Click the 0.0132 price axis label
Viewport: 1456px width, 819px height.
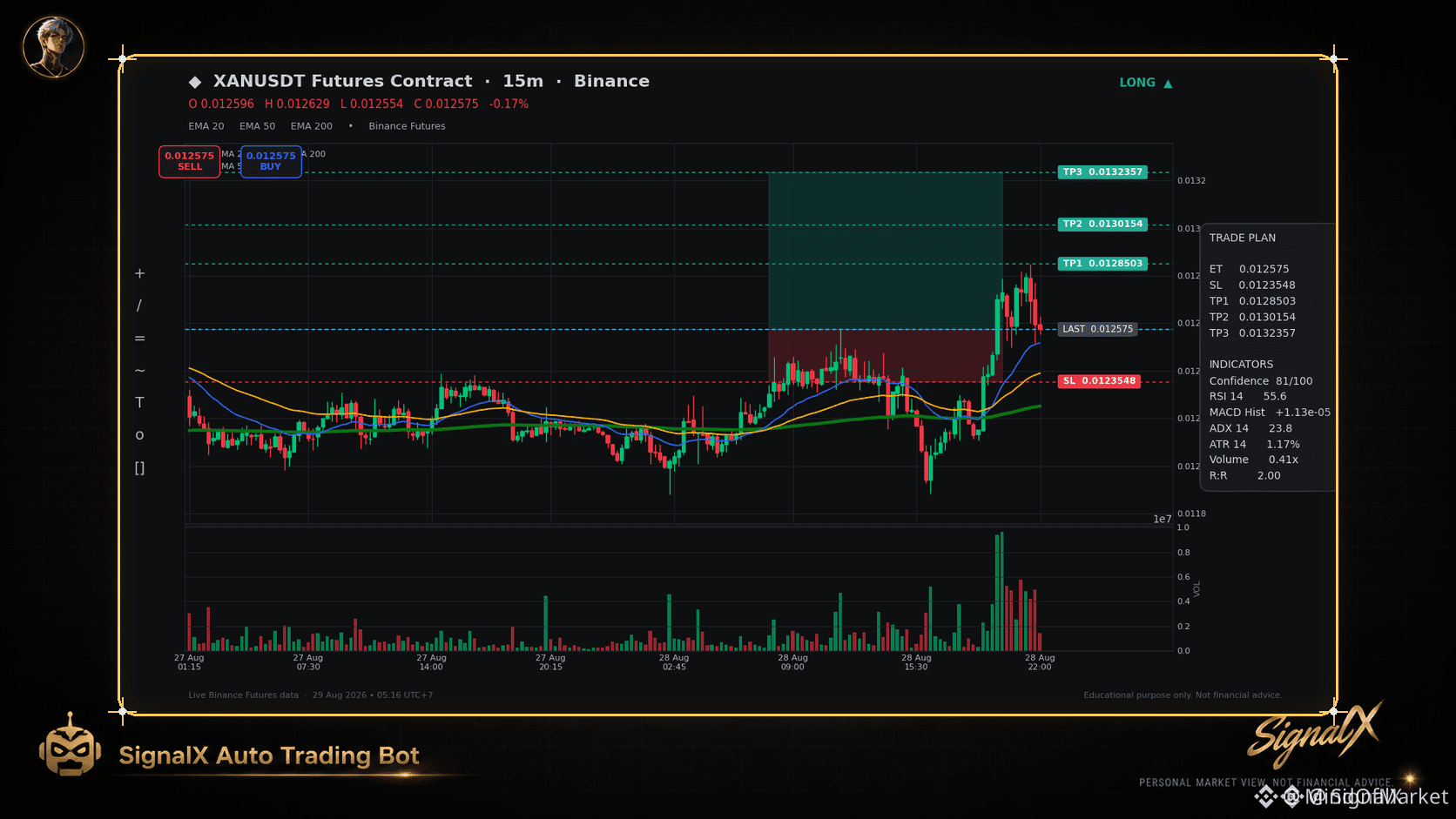(x=1191, y=181)
